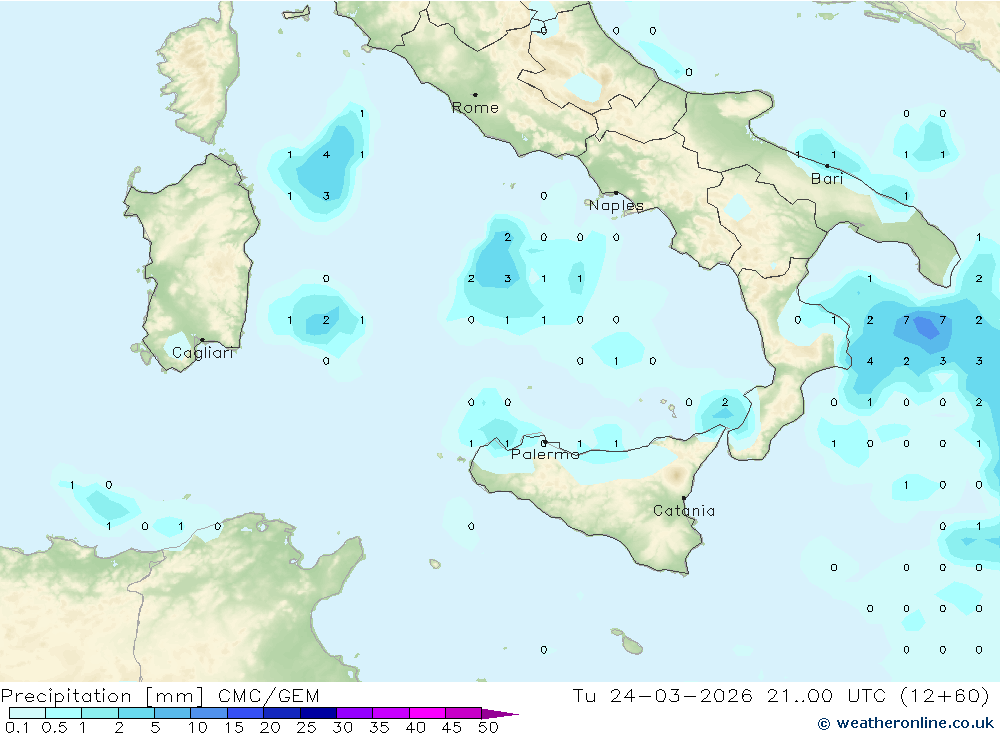The width and height of the screenshot is (1000, 733).
Task: Click the Cagliari city marker dot
Action: [x=202, y=340]
